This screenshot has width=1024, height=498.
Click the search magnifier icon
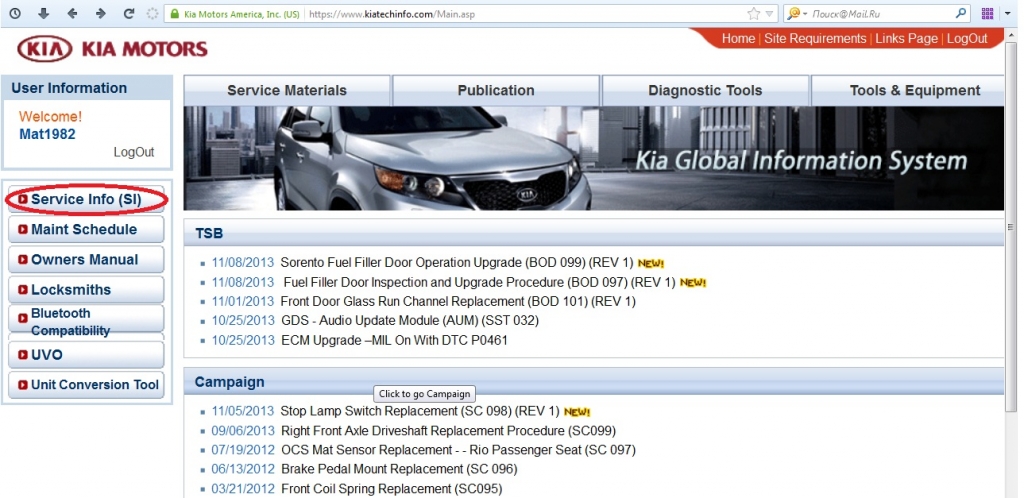(x=962, y=14)
